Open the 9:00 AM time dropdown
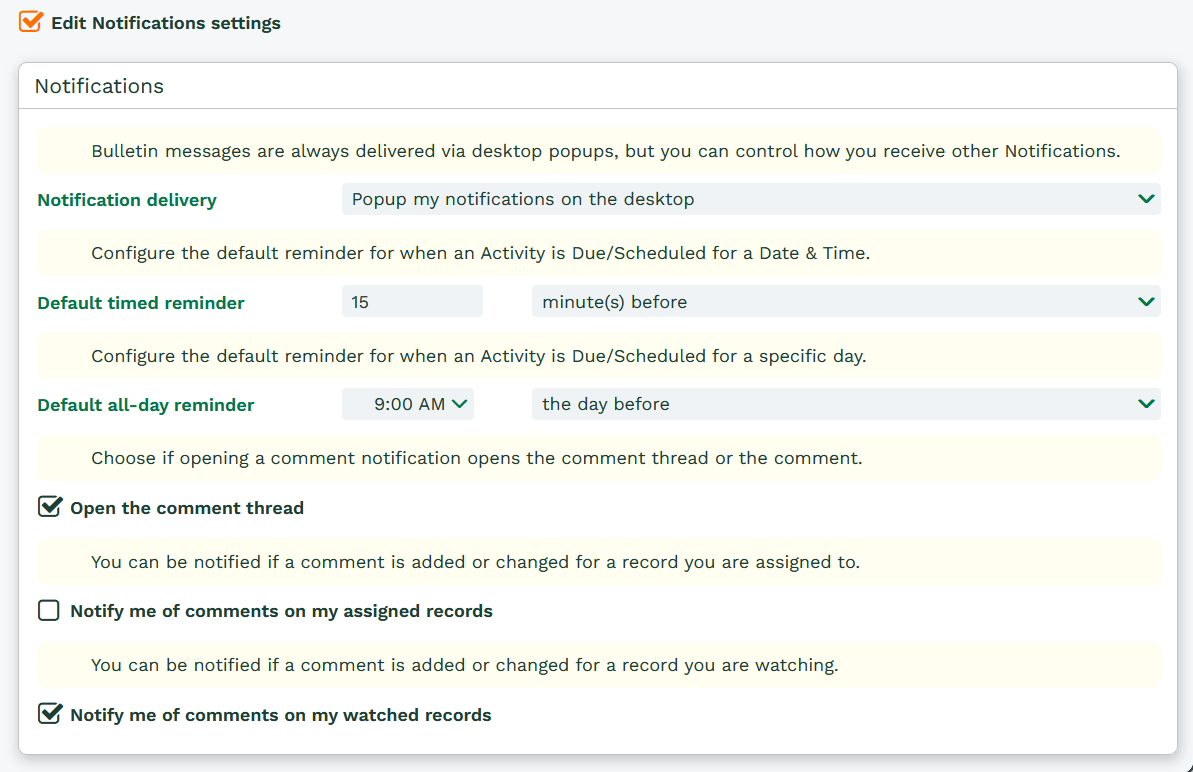 pyautogui.click(x=408, y=404)
